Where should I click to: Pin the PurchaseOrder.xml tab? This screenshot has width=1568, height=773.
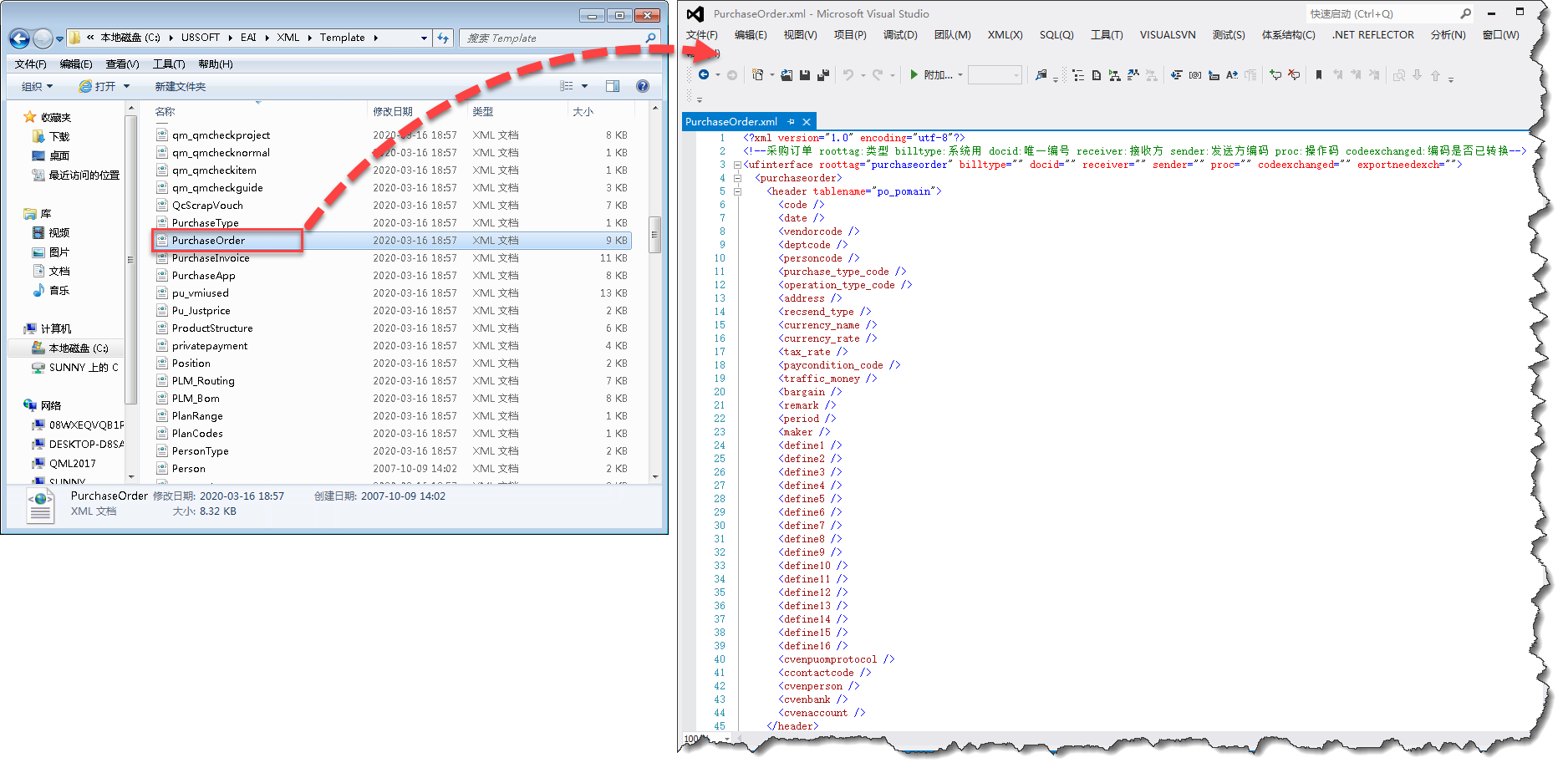pyautogui.click(x=791, y=121)
